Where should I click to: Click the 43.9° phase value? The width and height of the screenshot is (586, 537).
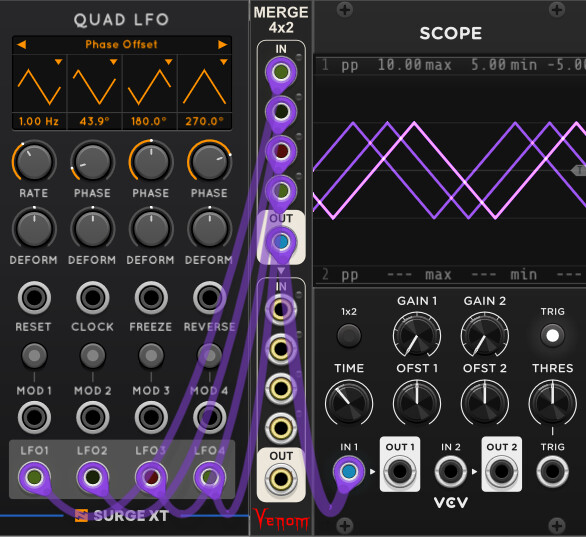pyautogui.click(x=94, y=121)
